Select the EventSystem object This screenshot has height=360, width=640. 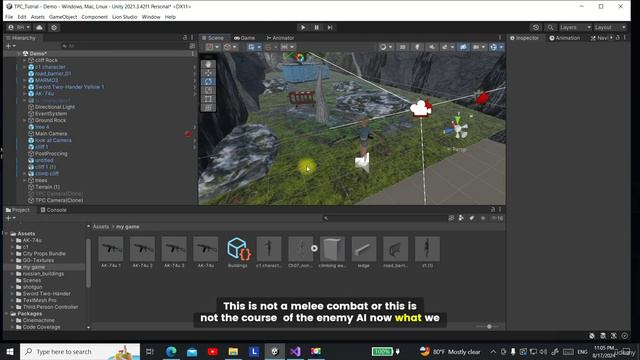point(51,113)
